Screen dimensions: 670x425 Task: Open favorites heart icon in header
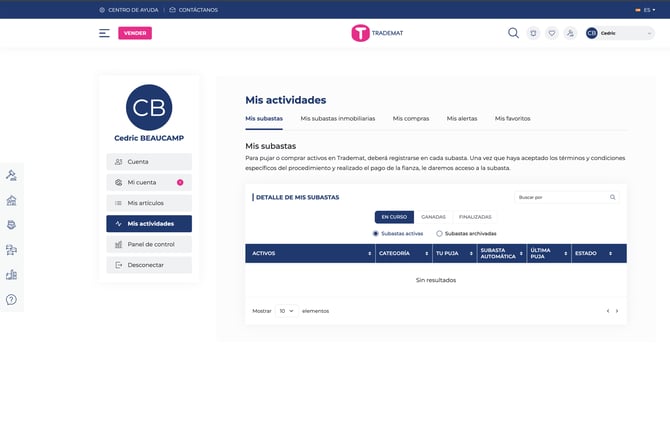click(x=551, y=33)
